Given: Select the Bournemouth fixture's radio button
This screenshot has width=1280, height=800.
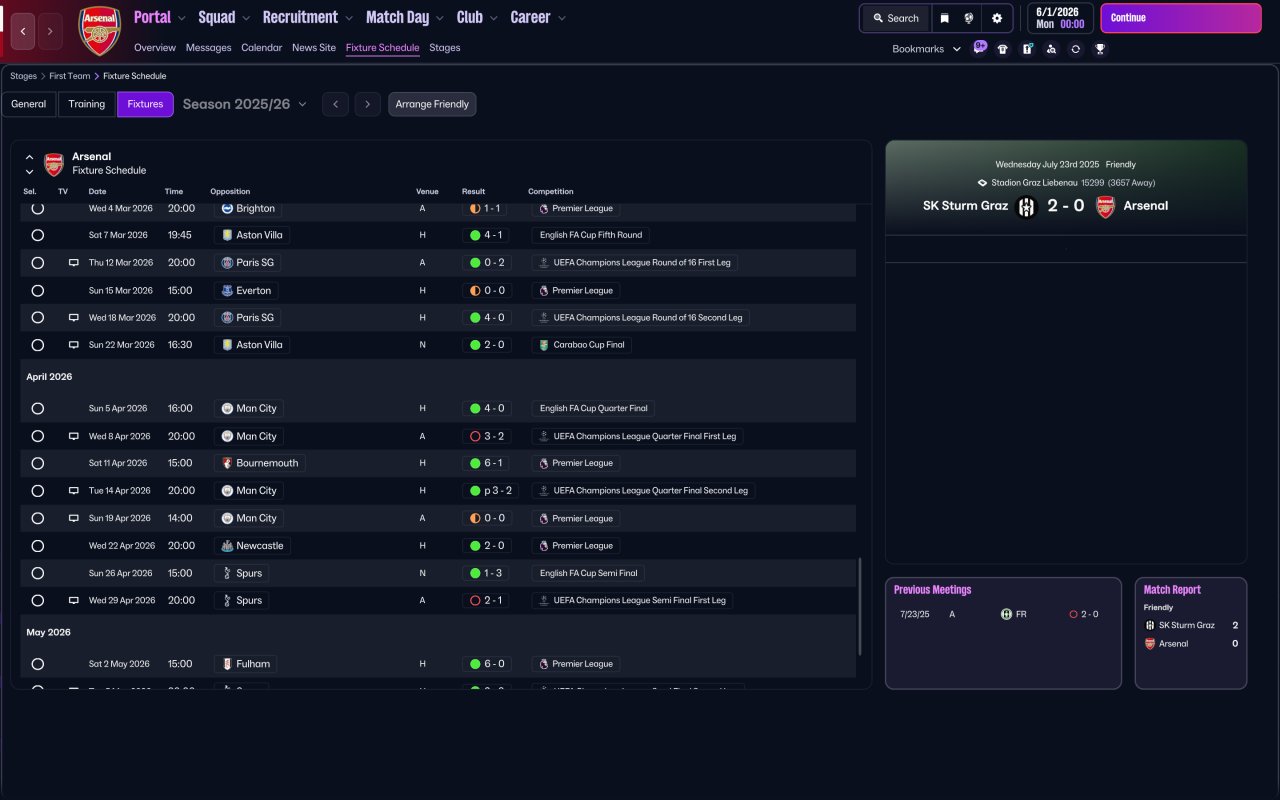Looking at the screenshot, I should click(38, 464).
